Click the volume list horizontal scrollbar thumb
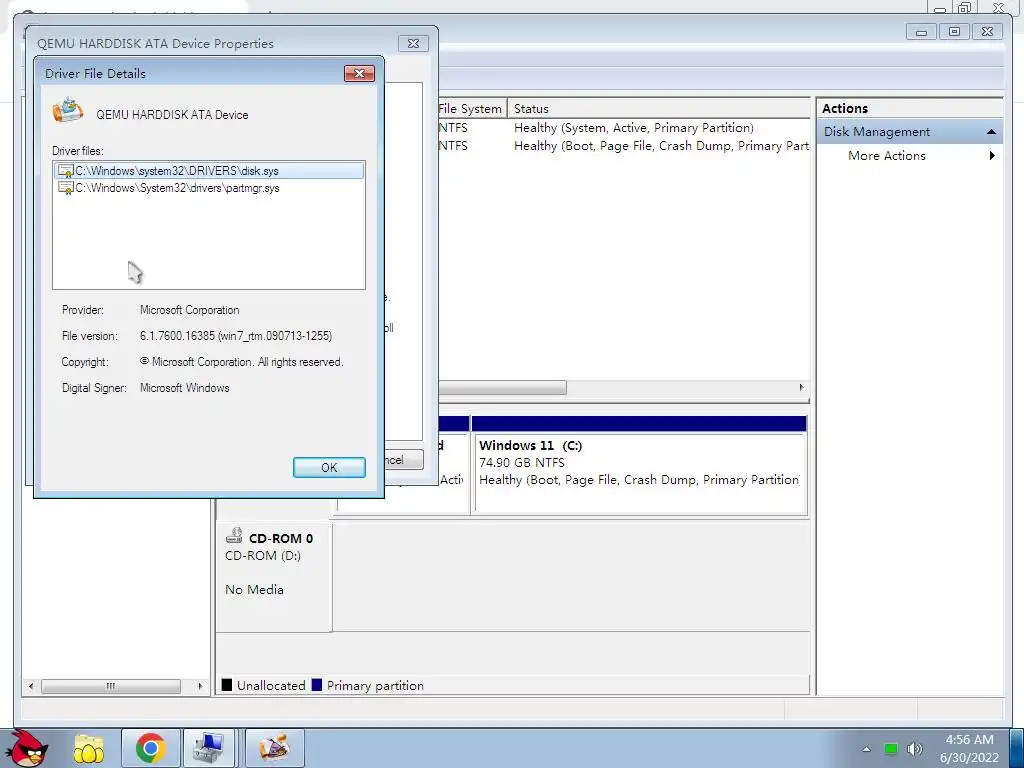Screen dimensions: 1024x768 [x=502, y=388]
